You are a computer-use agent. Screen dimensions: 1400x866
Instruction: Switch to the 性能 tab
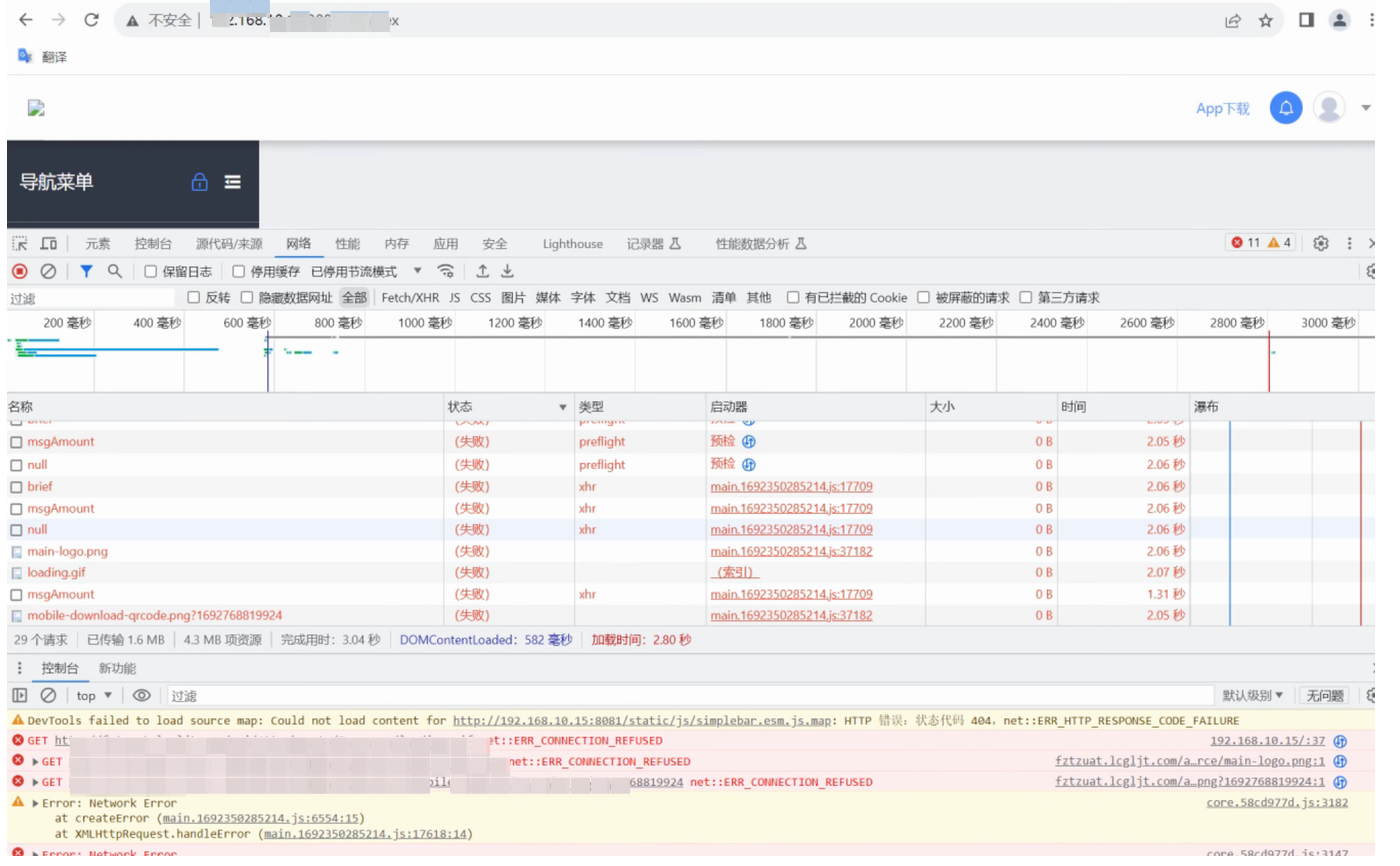348,244
